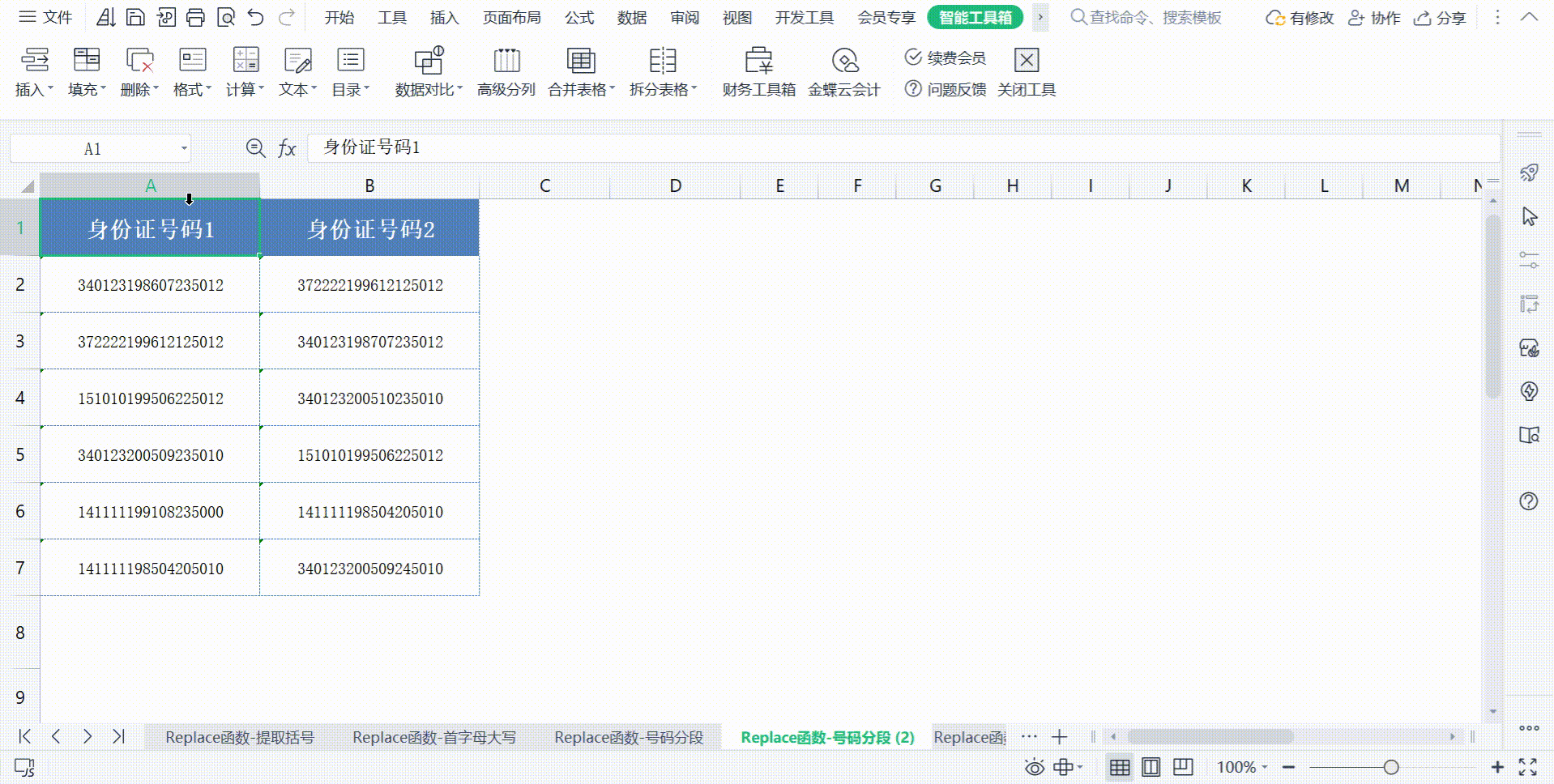Image resolution: width=1554 pixels, height=784 pixels.
Task: Click the fx insert function icon
Action: (287, 148)
